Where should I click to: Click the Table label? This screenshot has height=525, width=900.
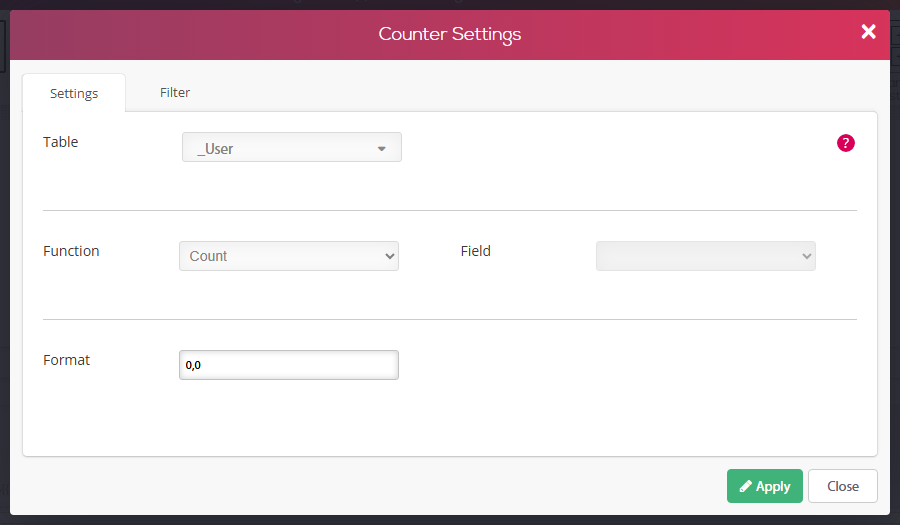(x=60, y=142)
